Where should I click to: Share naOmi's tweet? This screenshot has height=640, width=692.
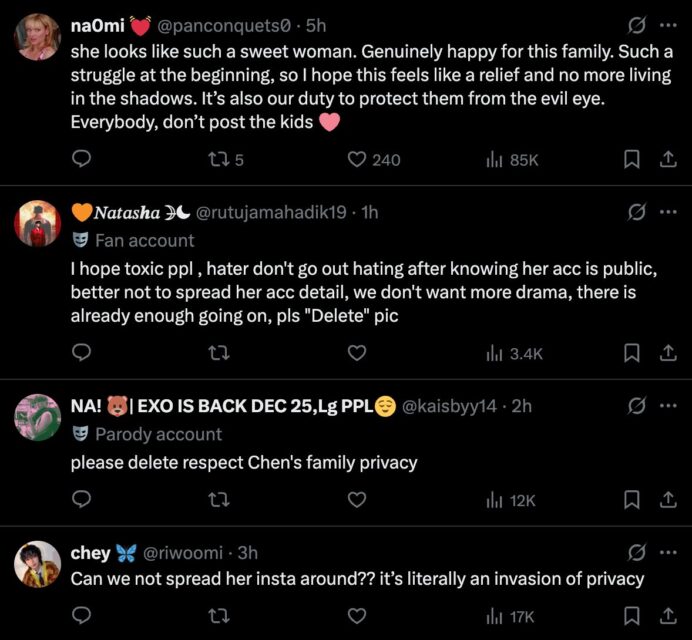(668, 159)
